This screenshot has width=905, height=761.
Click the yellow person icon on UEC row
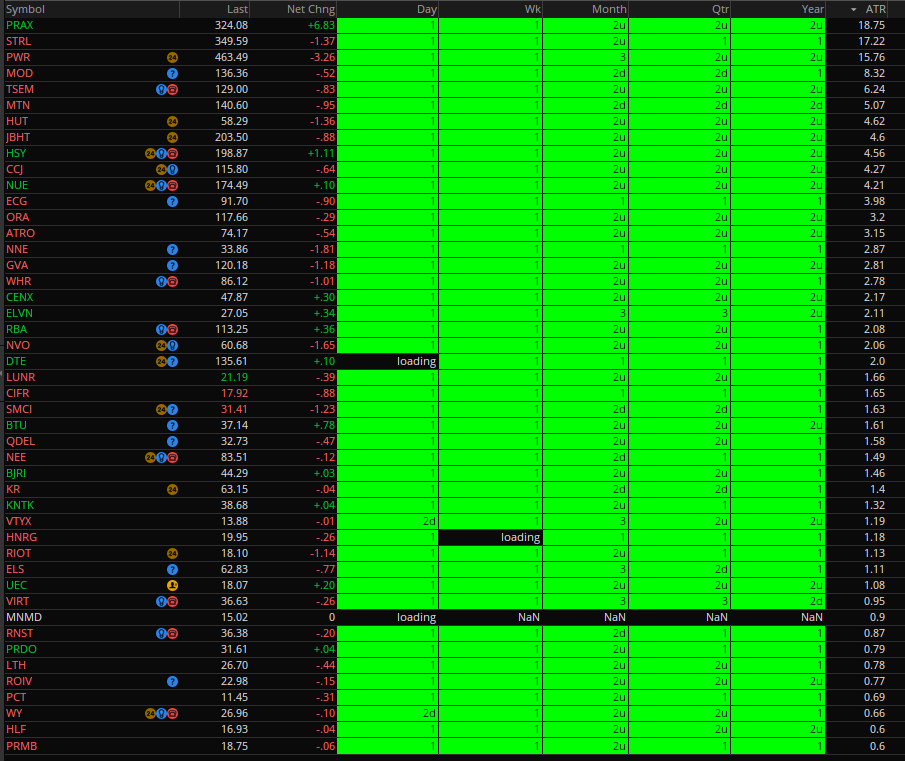(x=172, y=586)
